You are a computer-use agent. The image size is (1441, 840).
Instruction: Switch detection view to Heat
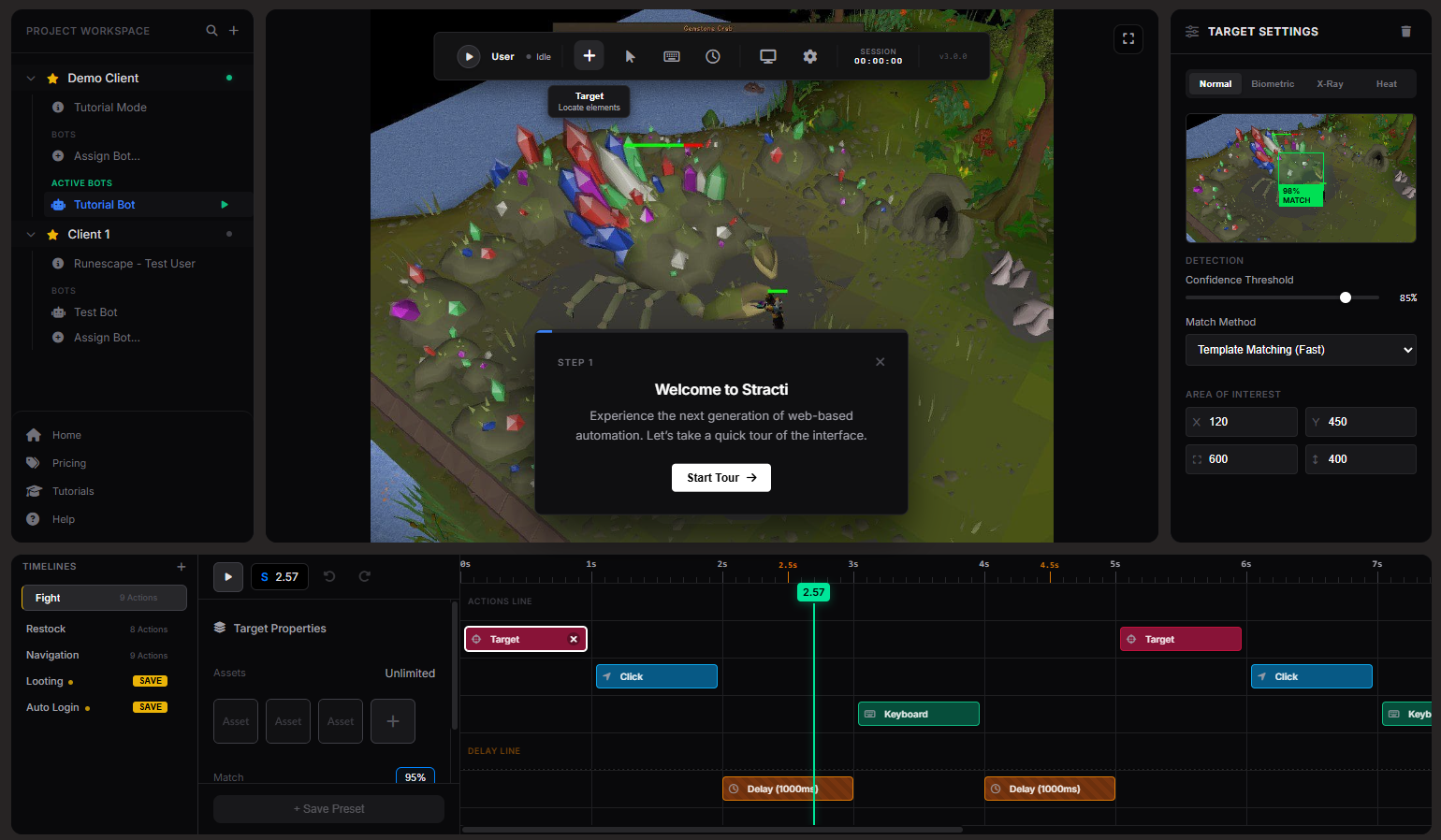tap(1387, 83)
